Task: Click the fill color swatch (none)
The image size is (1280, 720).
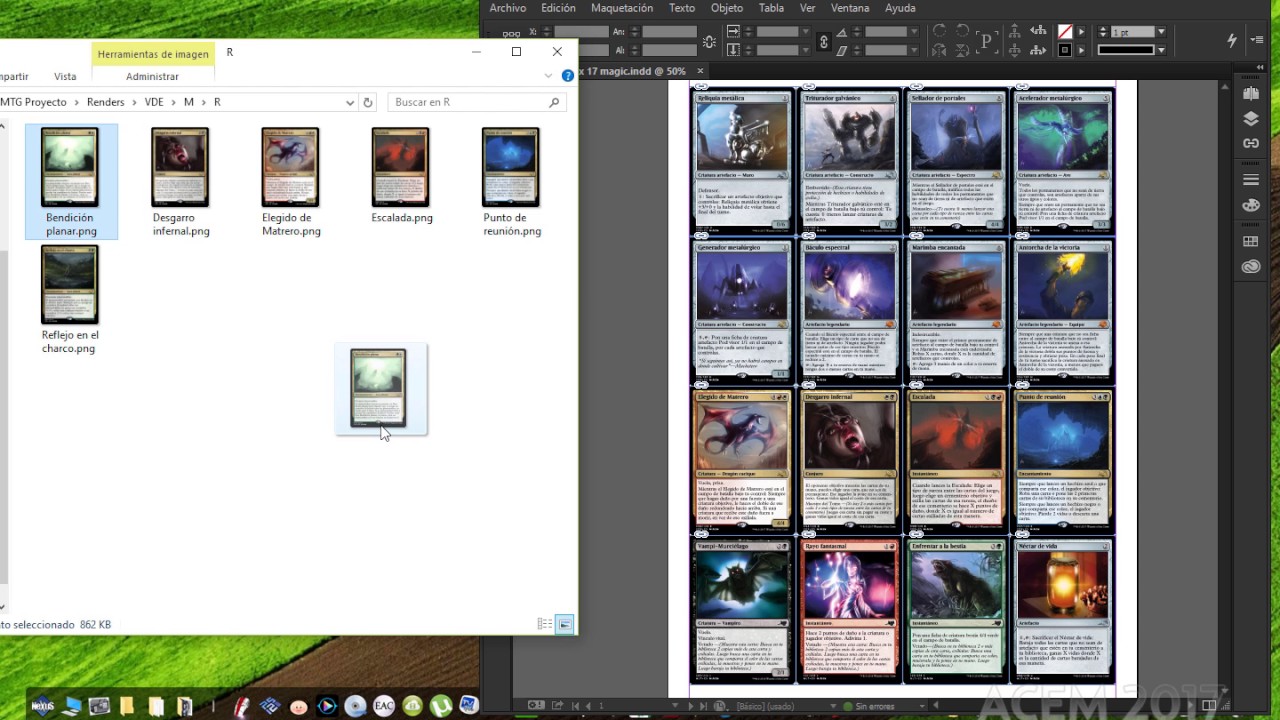Action: click(1065, 31)
